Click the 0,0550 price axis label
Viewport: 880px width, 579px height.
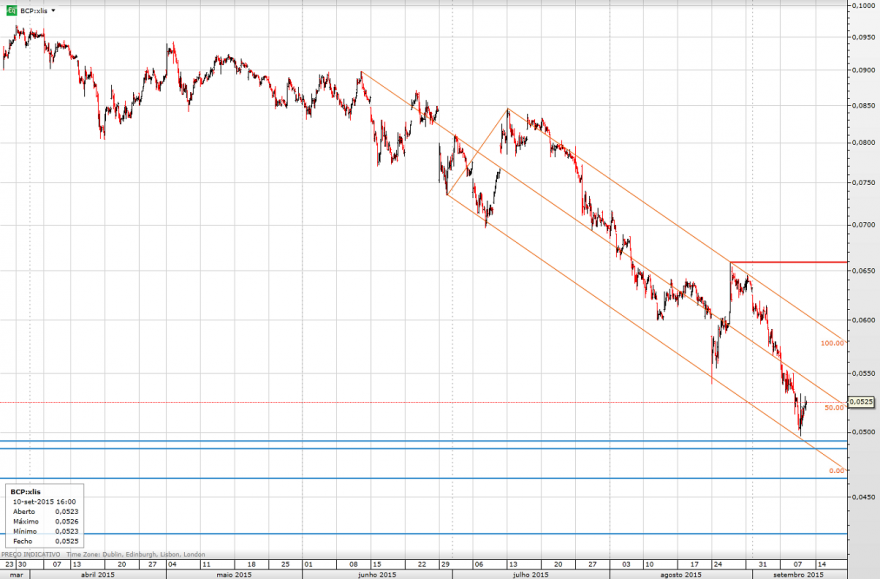coord(863,373)
